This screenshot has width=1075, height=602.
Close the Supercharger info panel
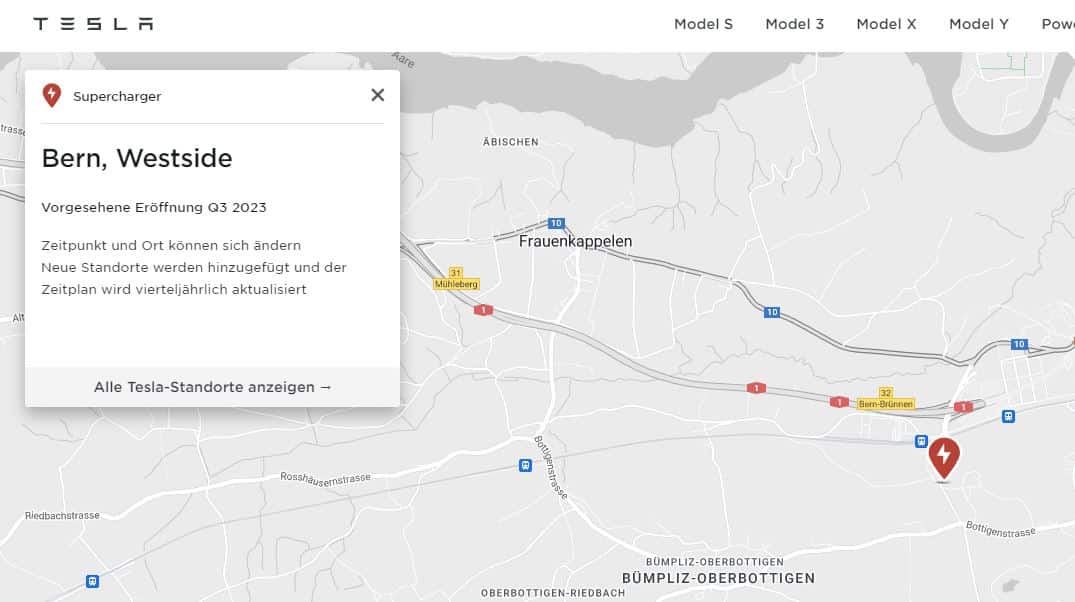(x=377, y=94)
